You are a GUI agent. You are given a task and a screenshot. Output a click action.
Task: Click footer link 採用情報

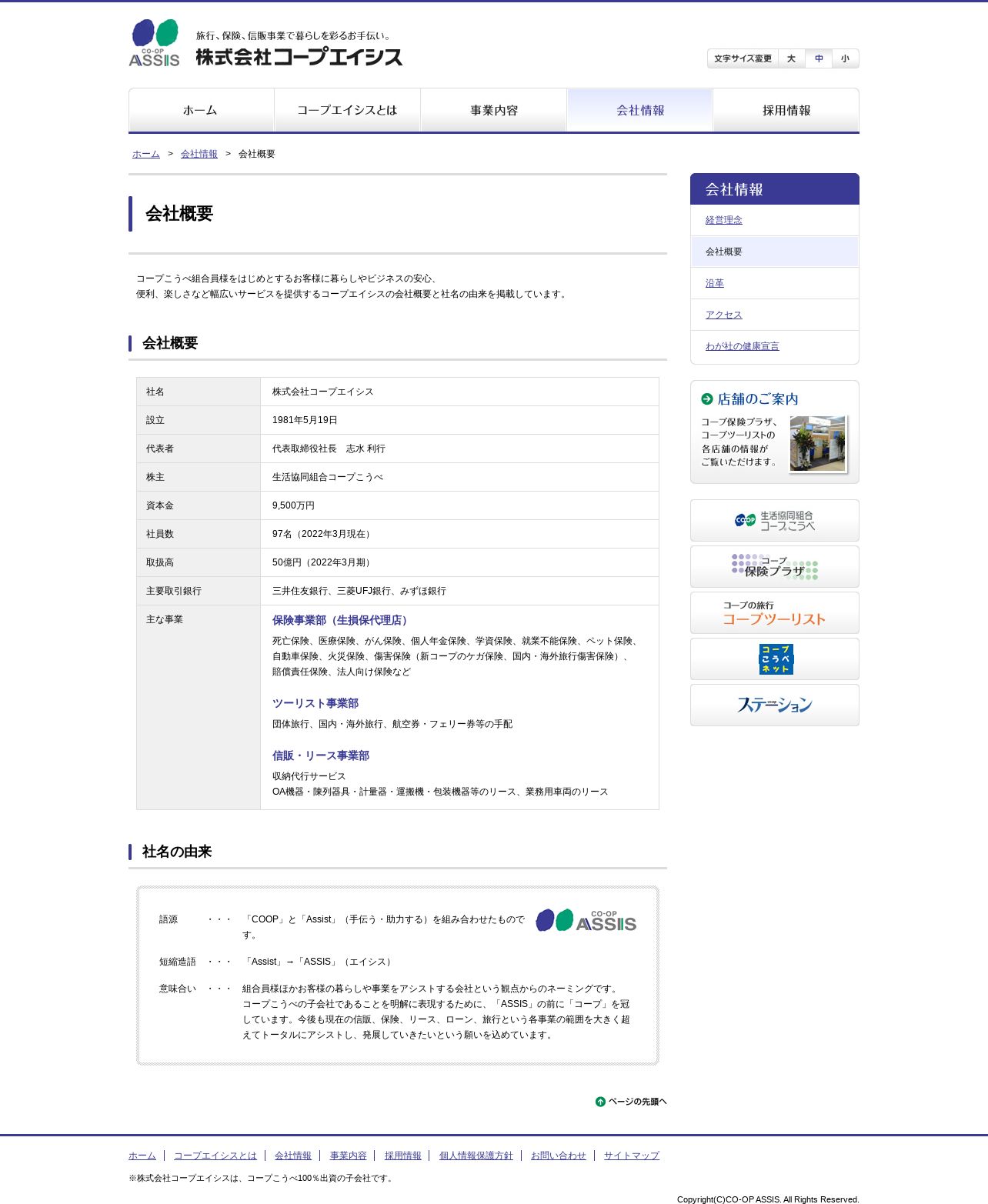[403, 1156]
